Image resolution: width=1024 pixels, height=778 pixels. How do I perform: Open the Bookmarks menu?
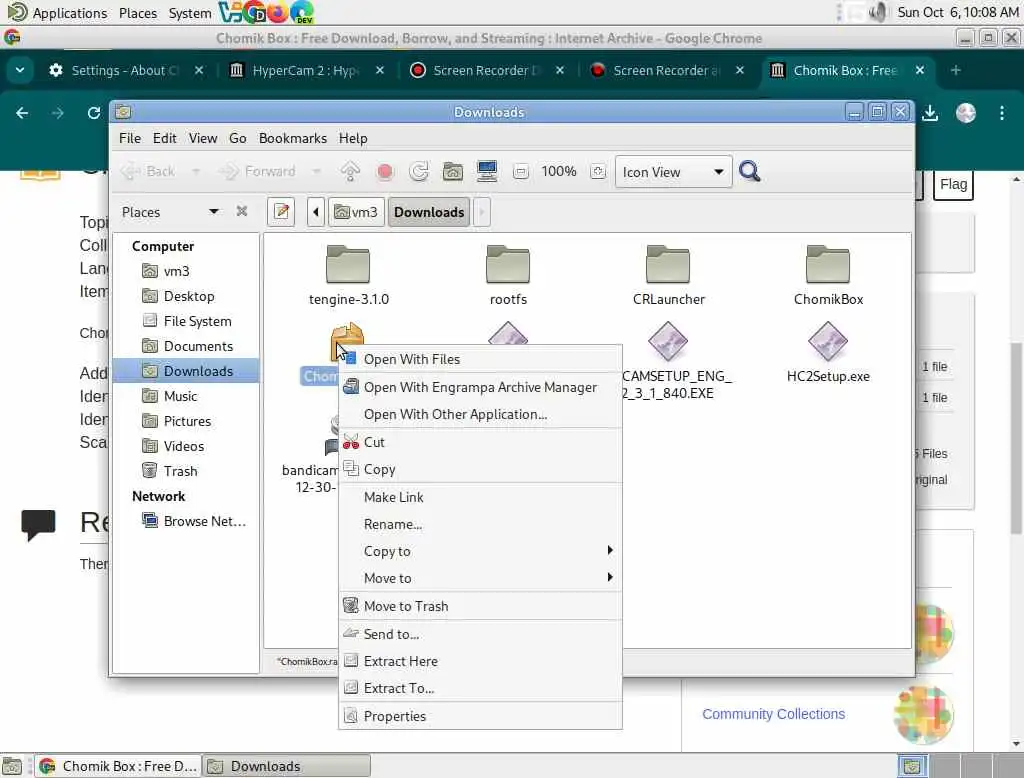pyautogui.click(x=293, y=138)
